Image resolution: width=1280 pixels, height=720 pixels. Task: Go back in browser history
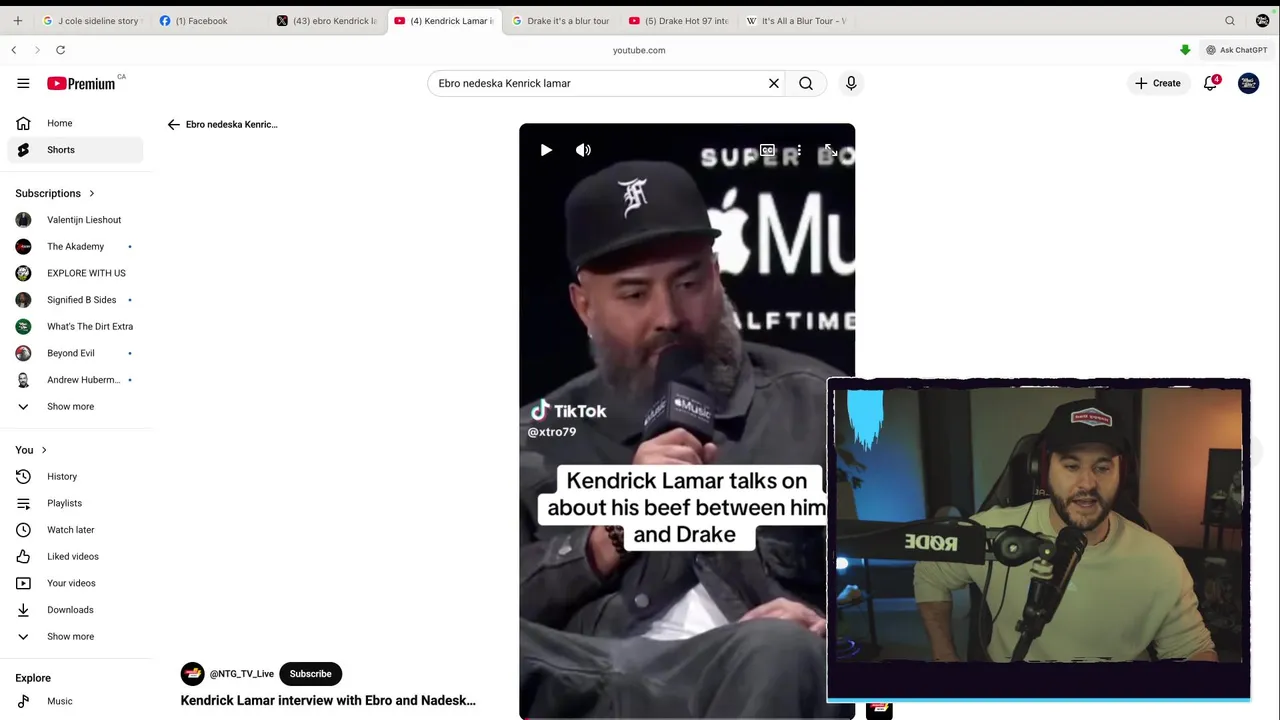[14, 50]
